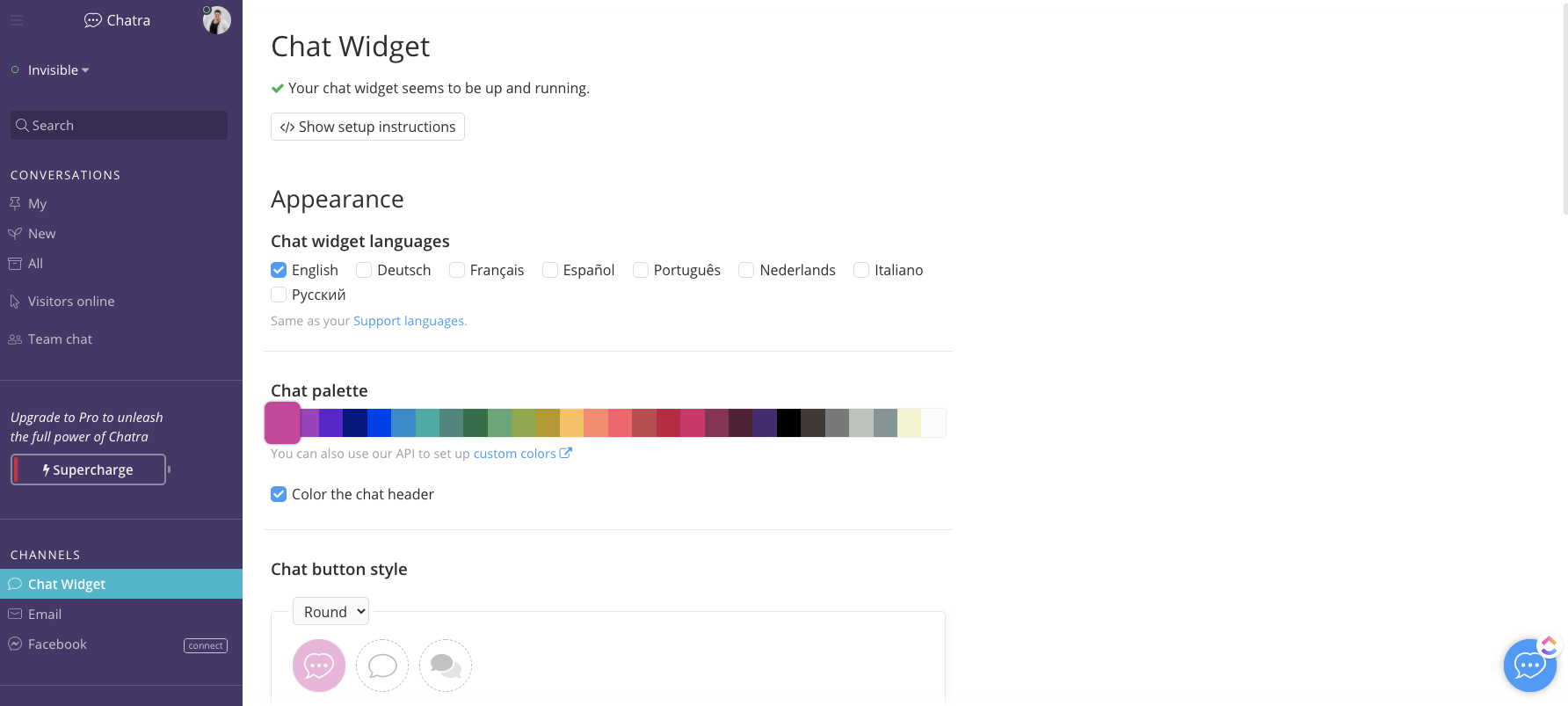Screen dimensions: 1568x706
Task: Click the external link icon after custom colors
Action: (x=566, y=453)
